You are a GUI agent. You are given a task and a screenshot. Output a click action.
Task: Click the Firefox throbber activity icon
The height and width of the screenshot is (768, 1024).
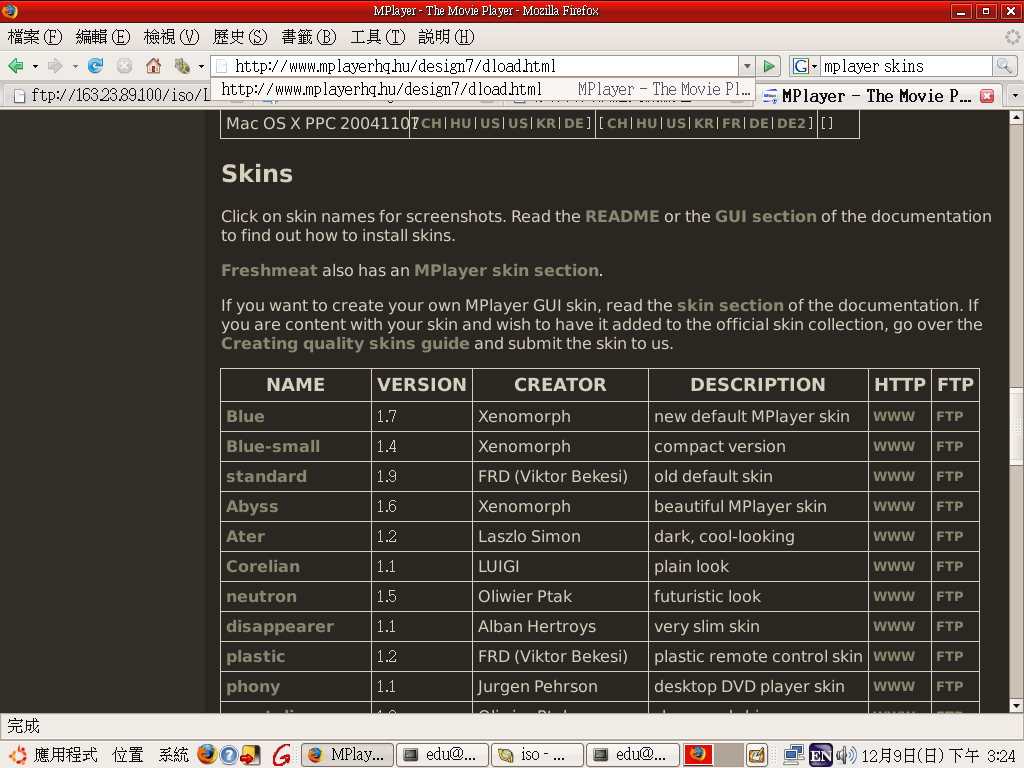click(x=1012, y=37)
